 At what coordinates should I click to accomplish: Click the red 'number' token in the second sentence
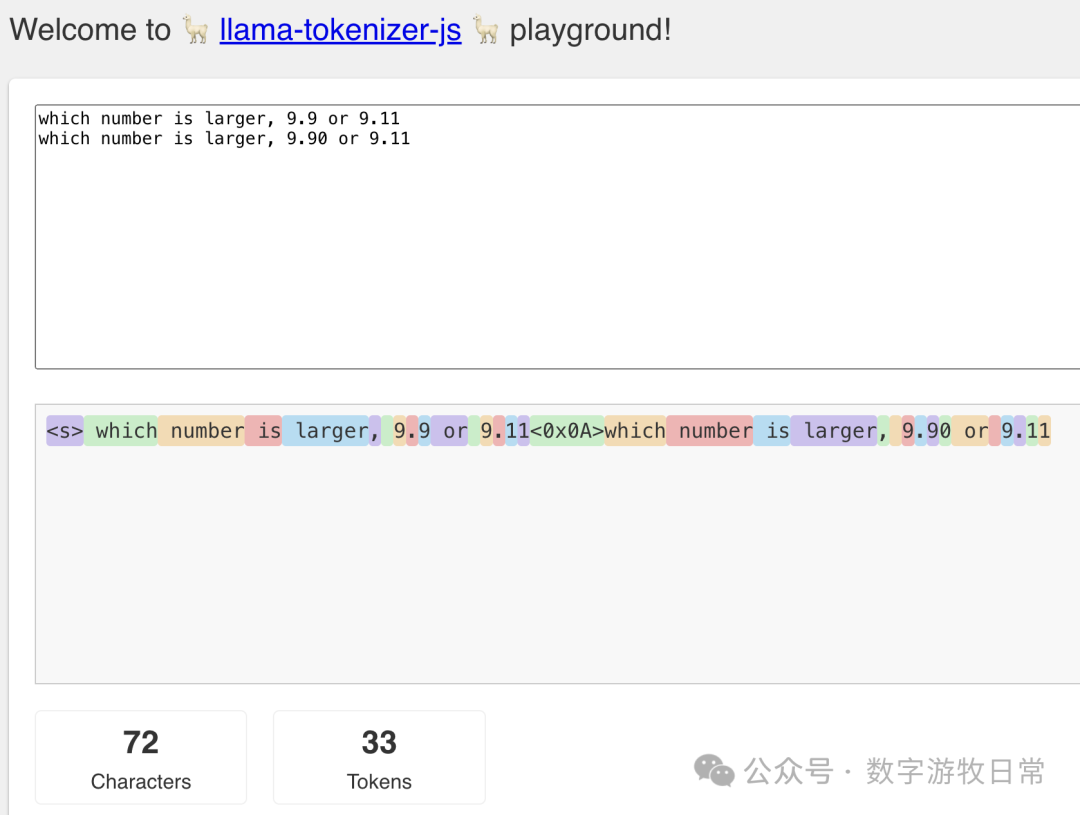pyautogui.click(x=710, y=431)
